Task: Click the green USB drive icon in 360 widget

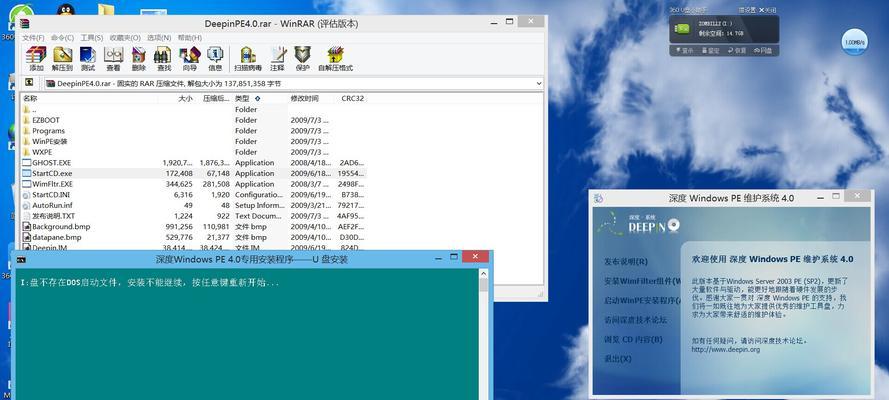Action: [x=683, y=27]
